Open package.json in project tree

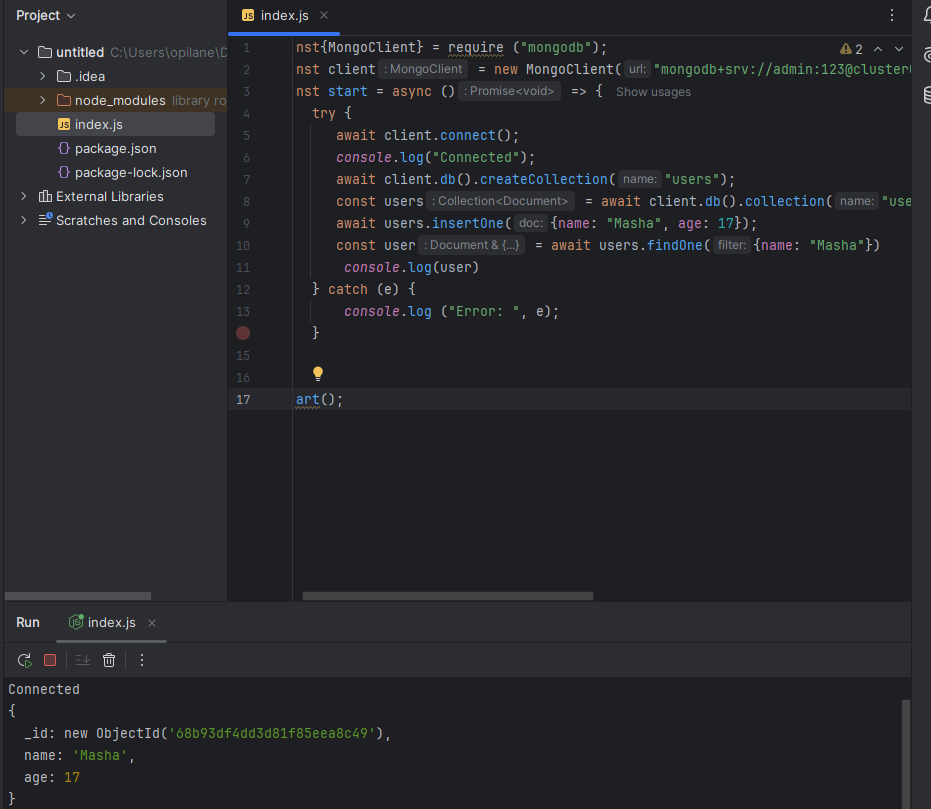pos(115,148)
